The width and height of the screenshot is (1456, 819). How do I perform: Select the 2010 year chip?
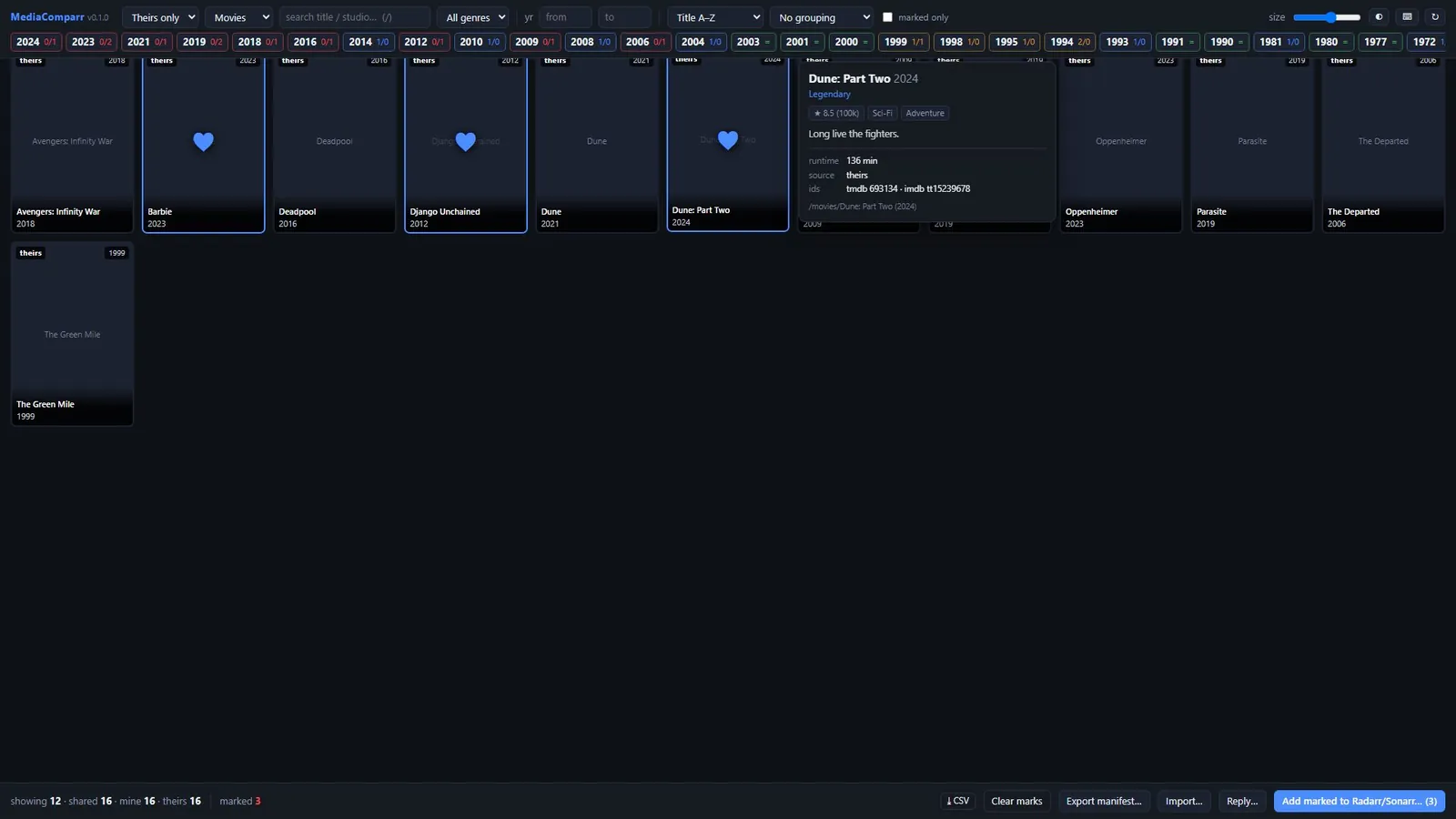pyautogui.click(x=480, y=42)
